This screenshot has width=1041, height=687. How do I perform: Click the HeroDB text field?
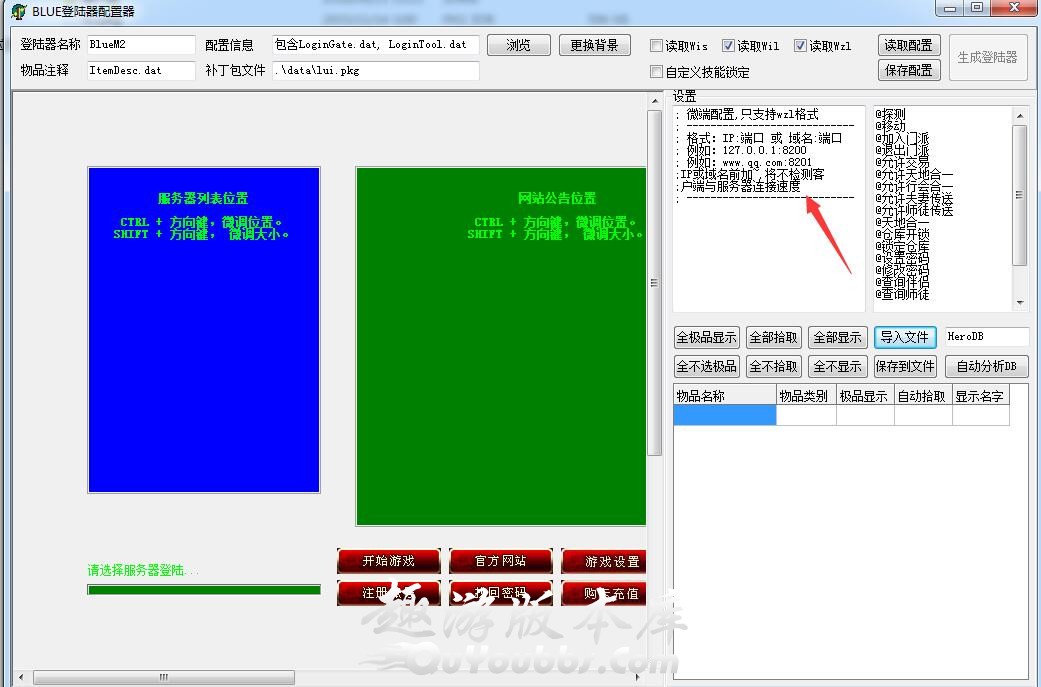tap(985, 337)
